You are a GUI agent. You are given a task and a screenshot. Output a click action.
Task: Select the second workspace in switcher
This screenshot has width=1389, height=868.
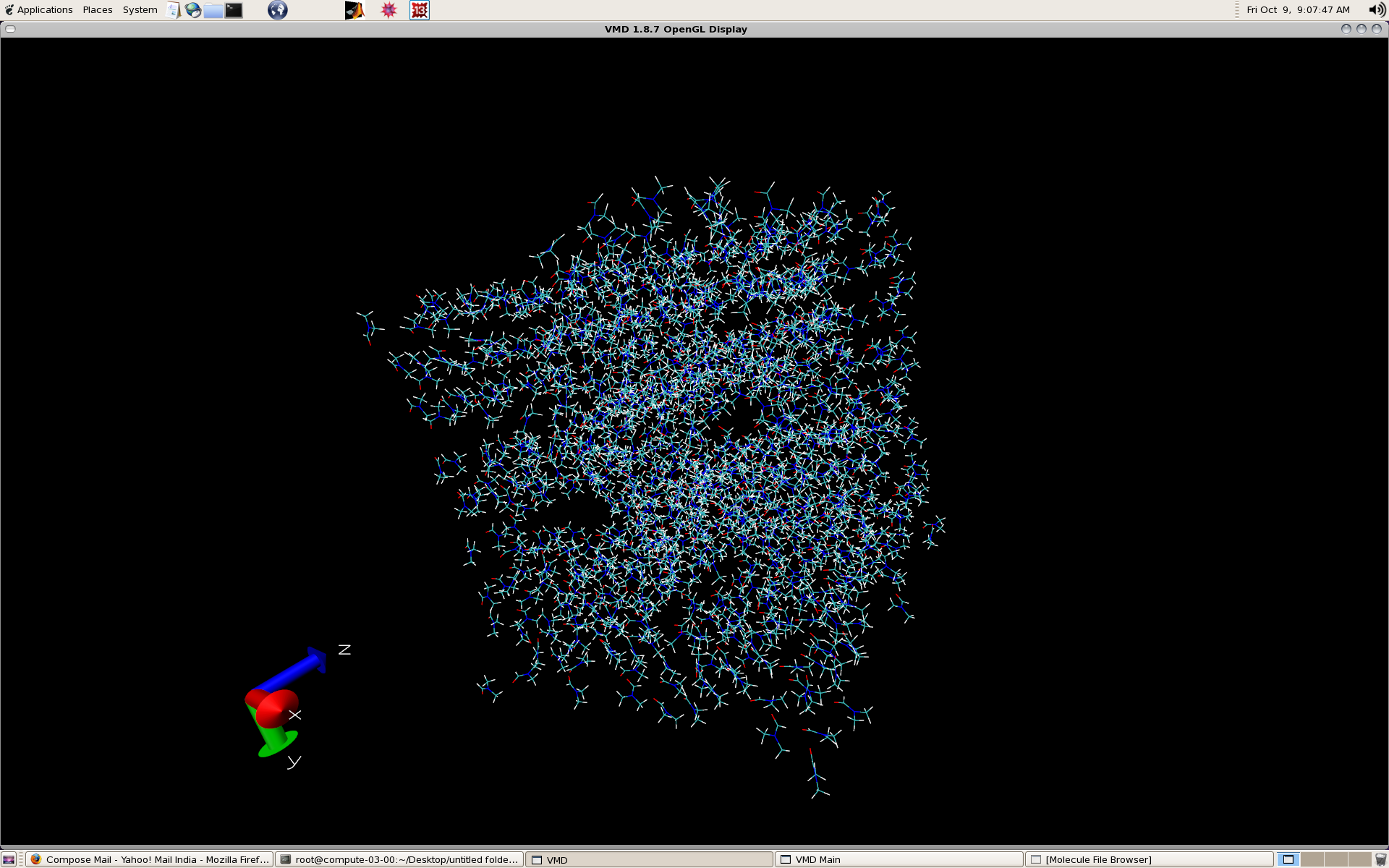[1312, 859]
